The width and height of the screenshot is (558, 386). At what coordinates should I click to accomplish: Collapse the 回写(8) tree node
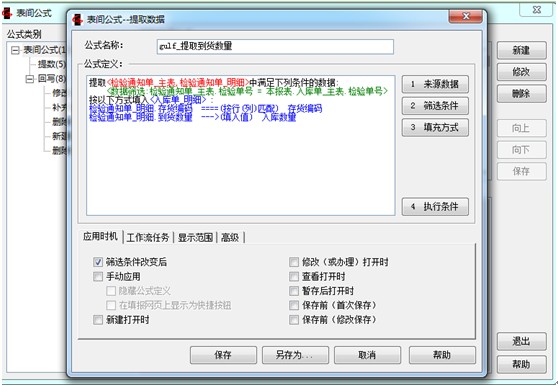30,79
